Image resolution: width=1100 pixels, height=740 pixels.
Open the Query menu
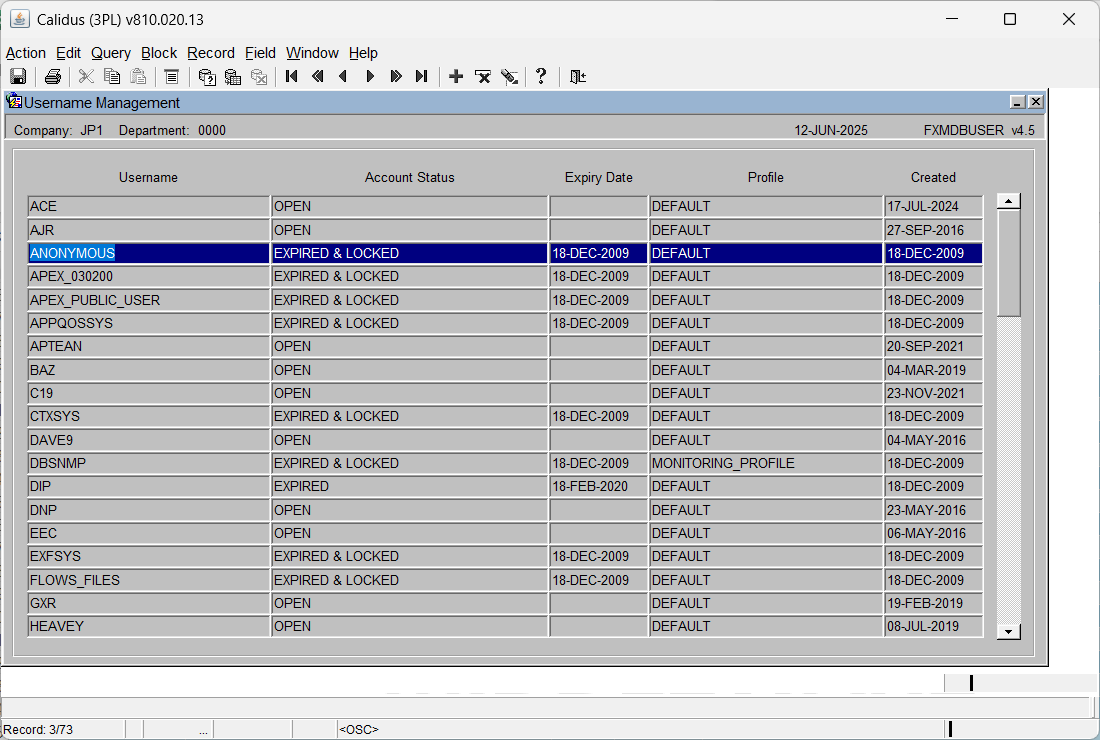(x=111, y=53)
